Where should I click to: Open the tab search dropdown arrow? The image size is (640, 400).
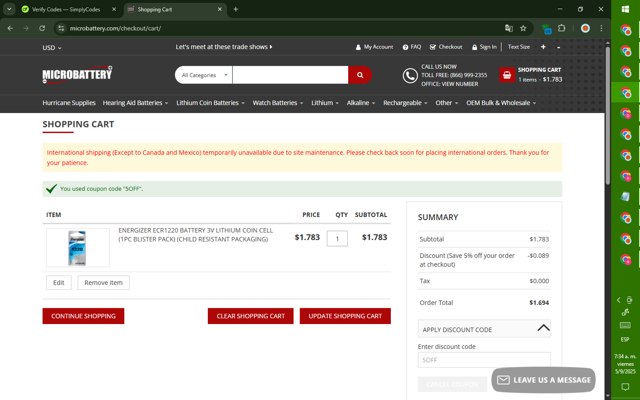[9, 9]
